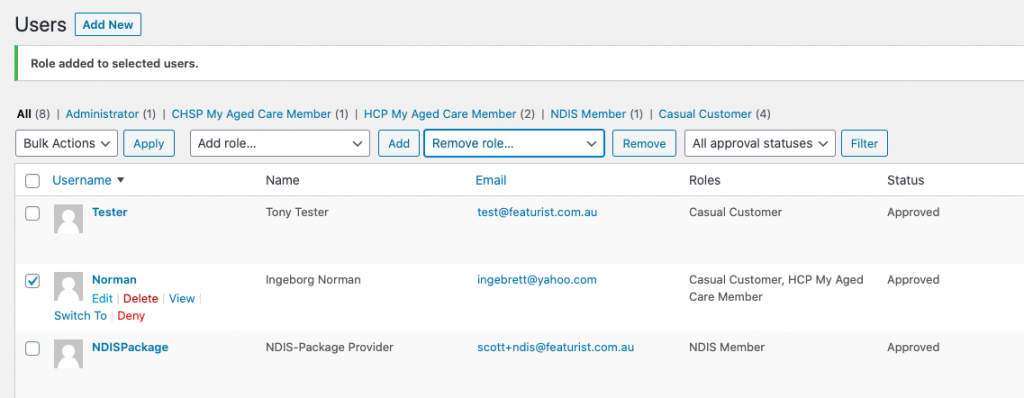Image resolution: width=1024 pixels, height=398 pixels.
Task: Select the NDISPackage user checkbox
Action: [x=32, y=348]
